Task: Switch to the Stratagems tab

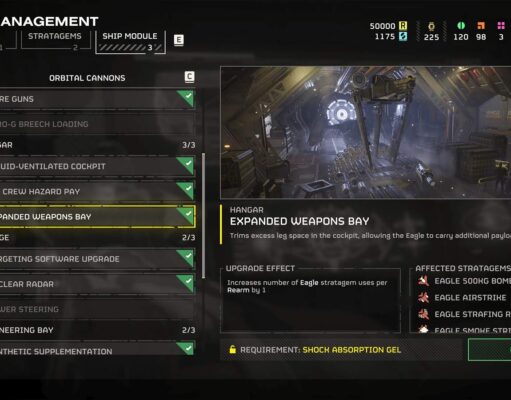Action: click(55, 40)
